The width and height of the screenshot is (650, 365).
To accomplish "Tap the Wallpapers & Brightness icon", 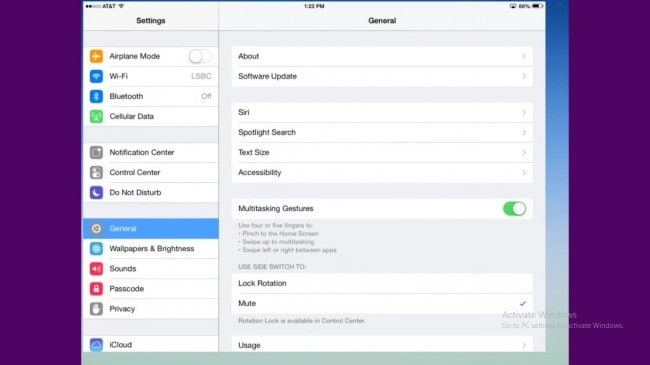I will tap(96, 248).
